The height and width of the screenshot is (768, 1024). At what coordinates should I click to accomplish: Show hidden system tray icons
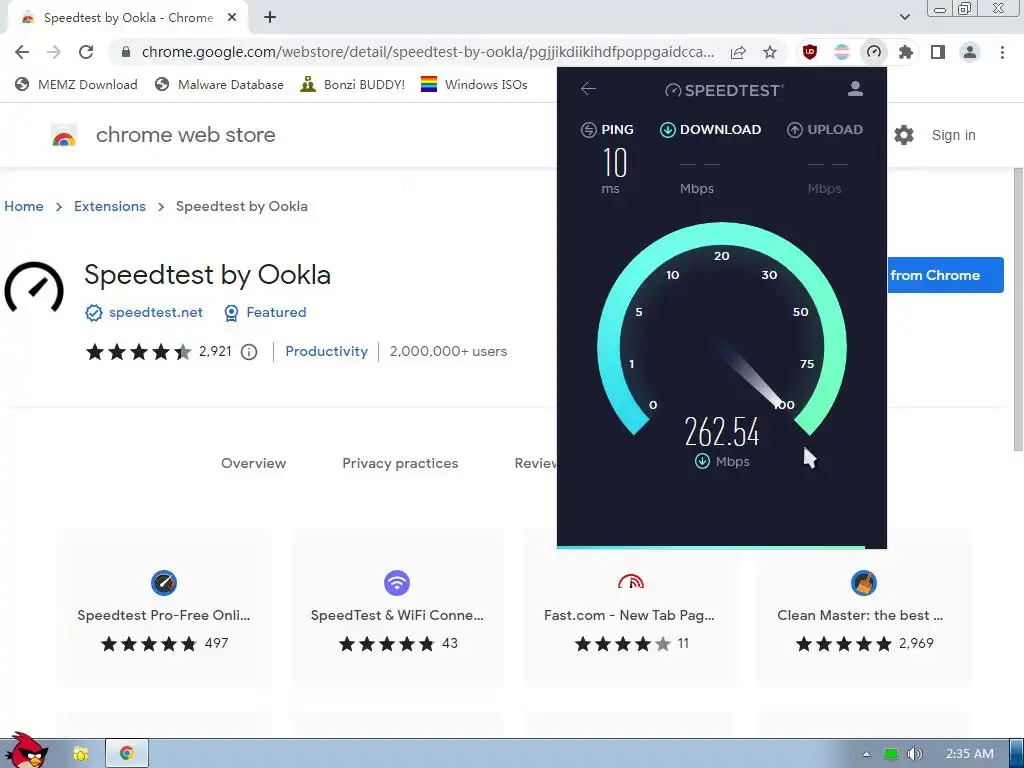pos(866,754)
